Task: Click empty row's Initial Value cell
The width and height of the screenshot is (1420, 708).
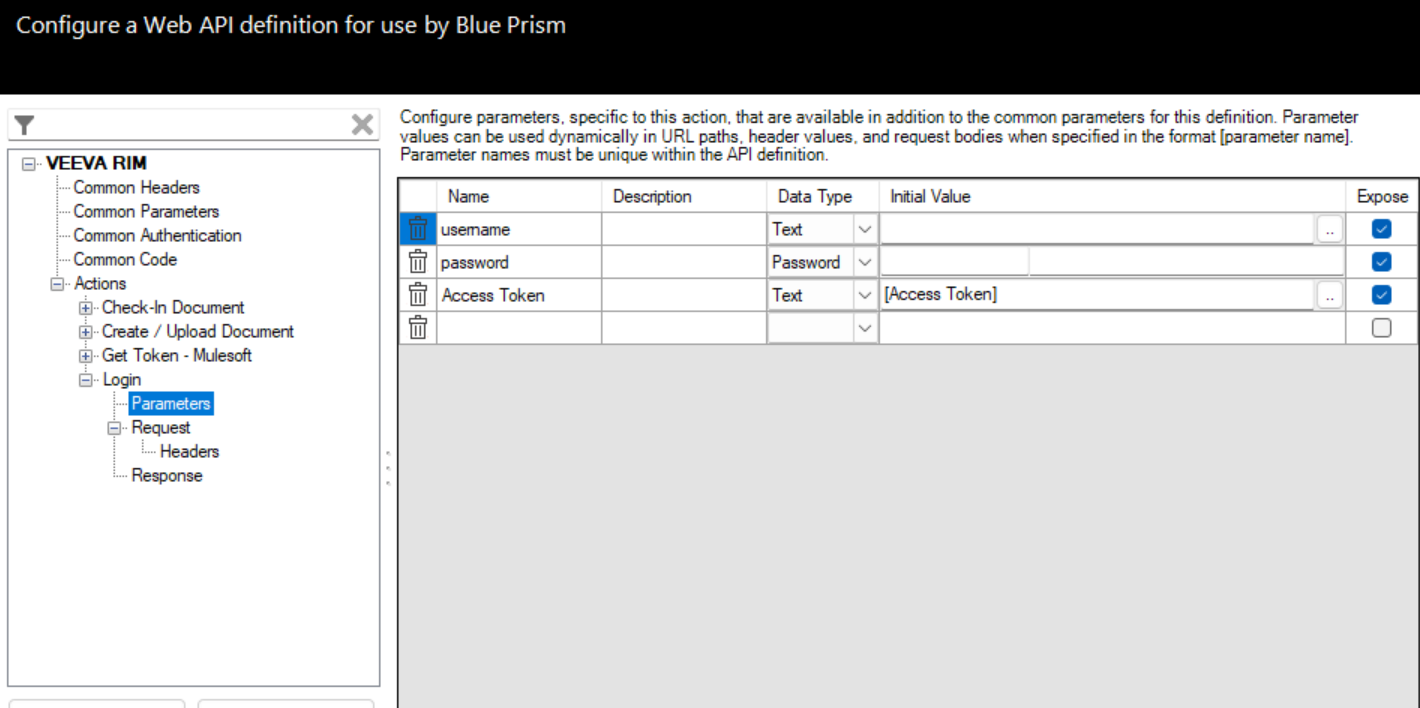Action: pos(1112,327)
